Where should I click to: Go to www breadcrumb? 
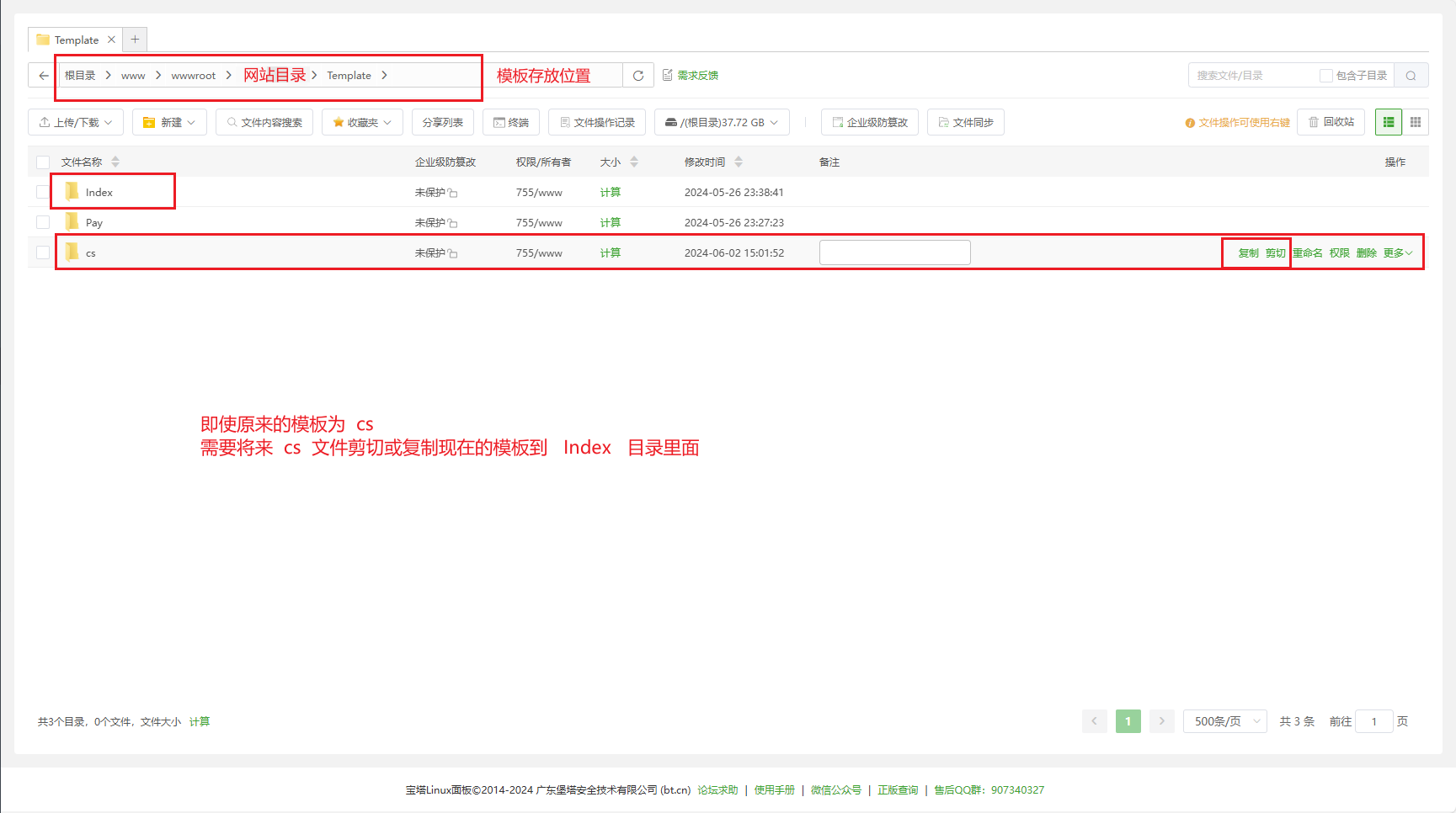(x=133, y=76)
